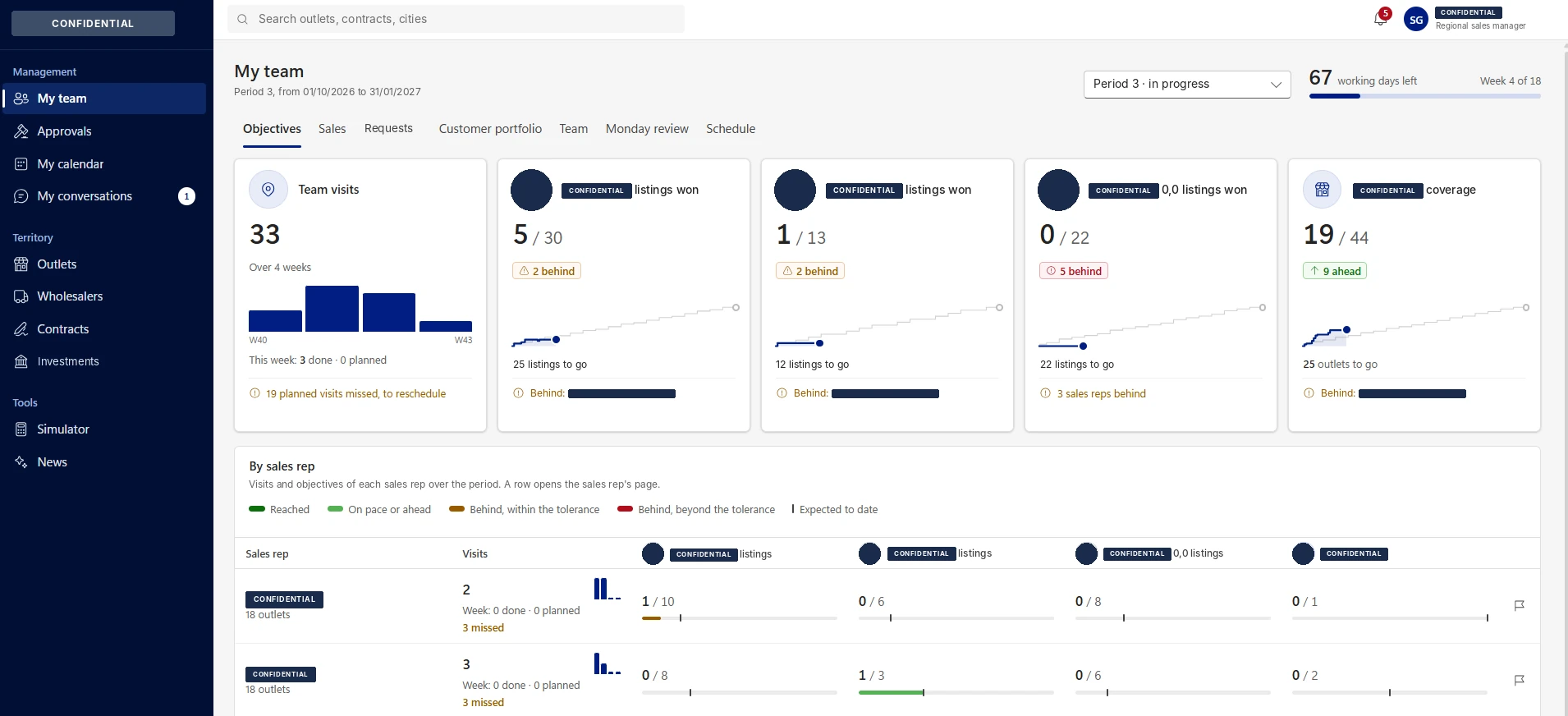Click the My conversations chat icon
This screenshot has width=1568, height=716.
click(x=21, y=196)
